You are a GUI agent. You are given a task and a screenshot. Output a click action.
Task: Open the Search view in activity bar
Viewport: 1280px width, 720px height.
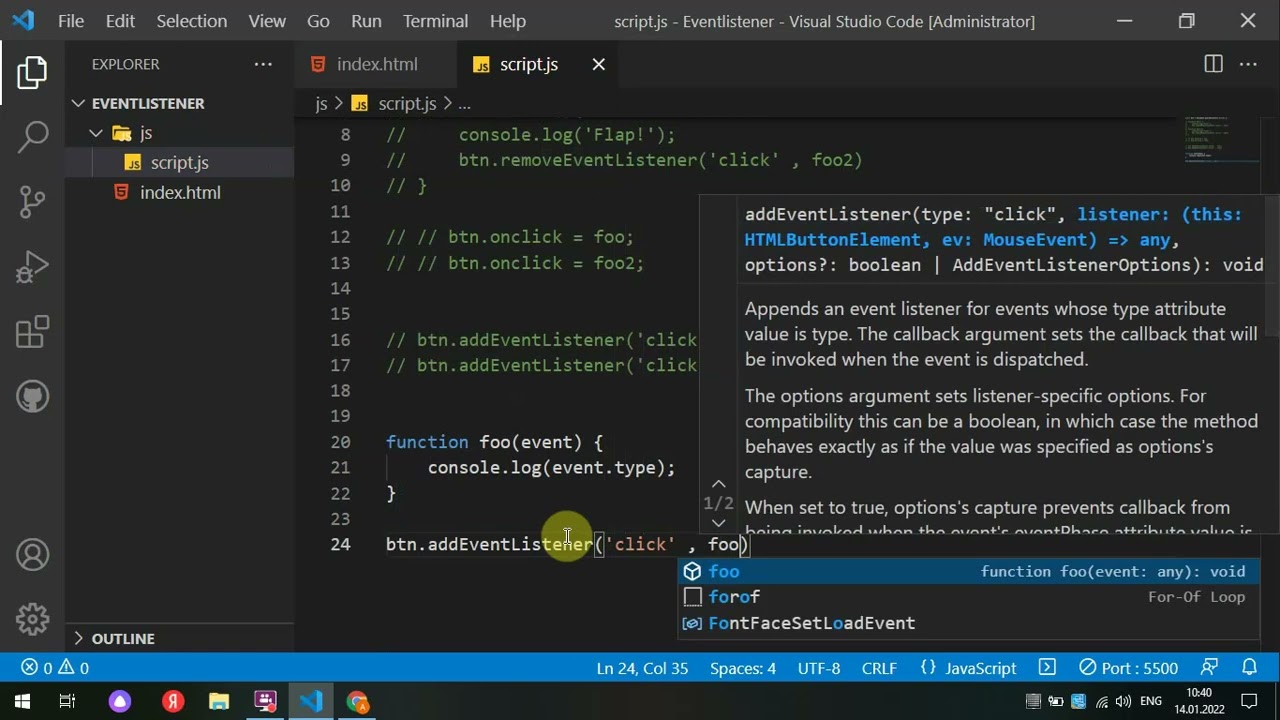32,137
